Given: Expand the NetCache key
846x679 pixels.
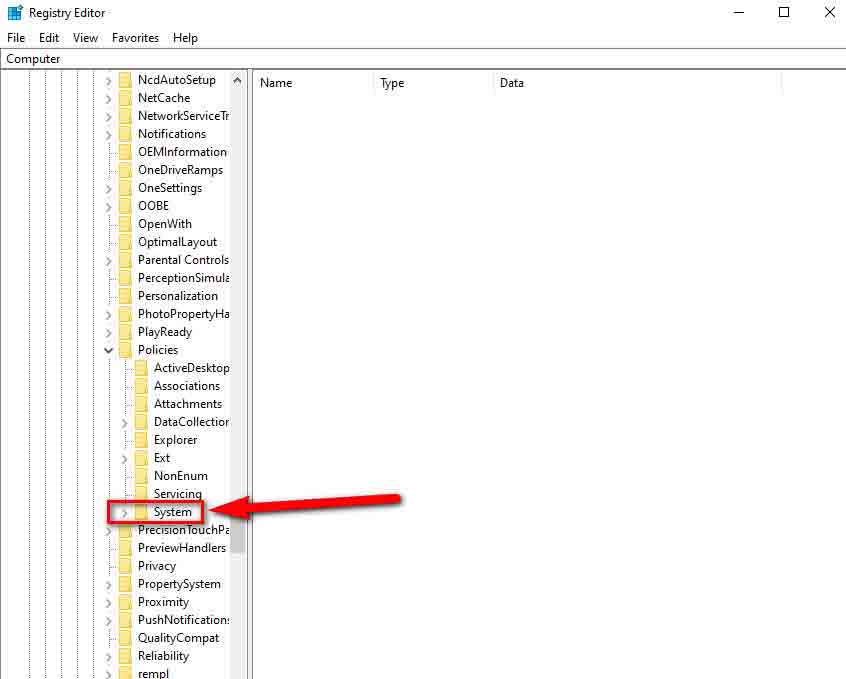Looking at the screenshot, I should click(x=108, y=99).
